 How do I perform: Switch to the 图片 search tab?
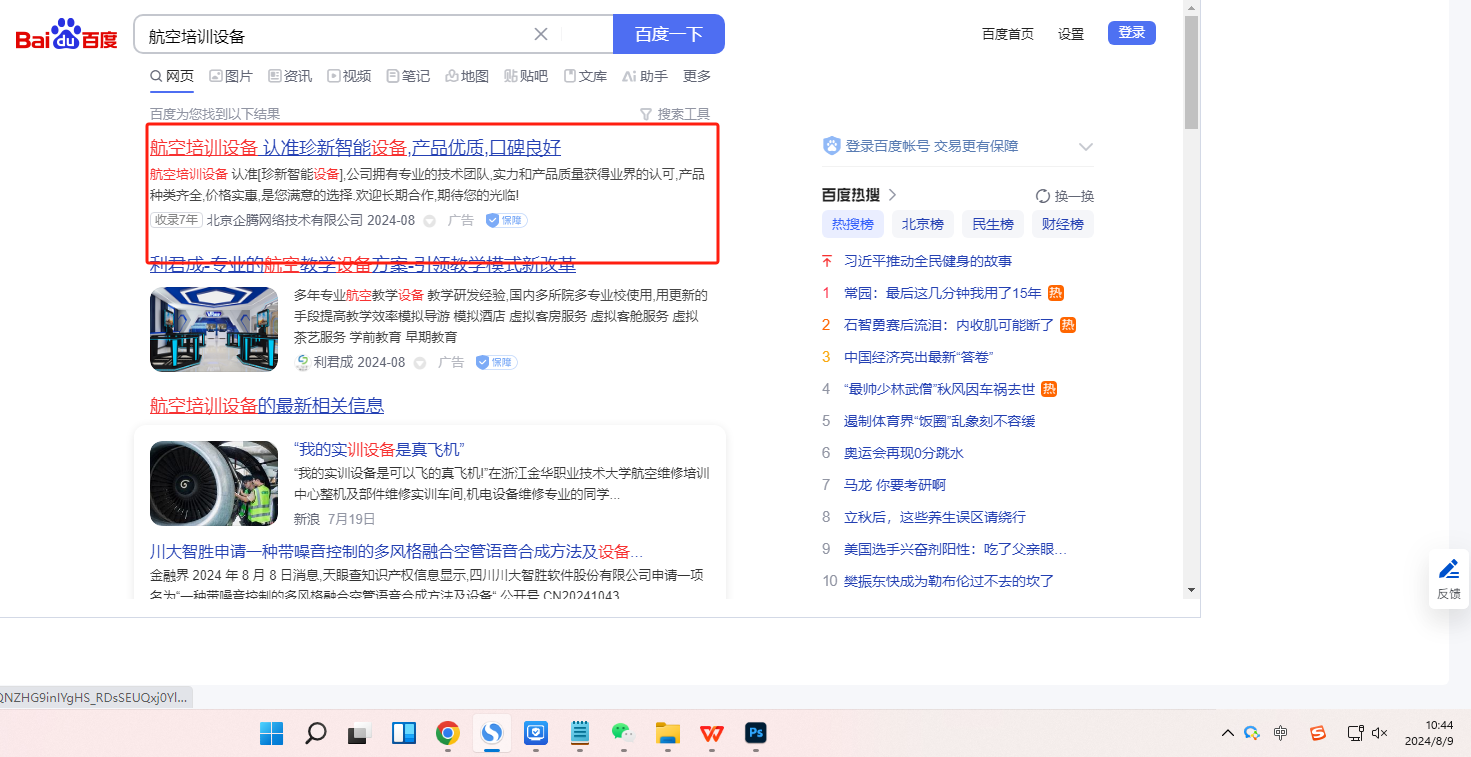click(x=231, y=76)
